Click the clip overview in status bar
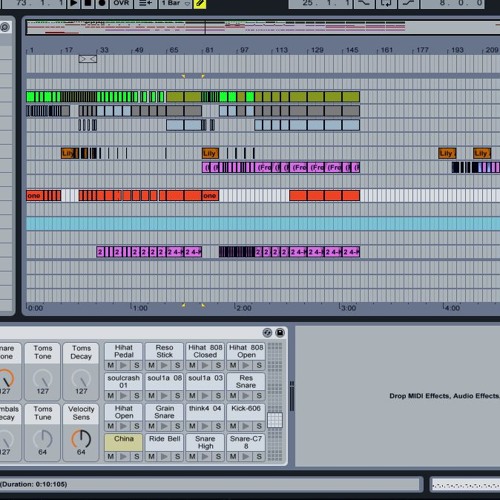This screenshot has width=500, height=500. tap(466, 485)
